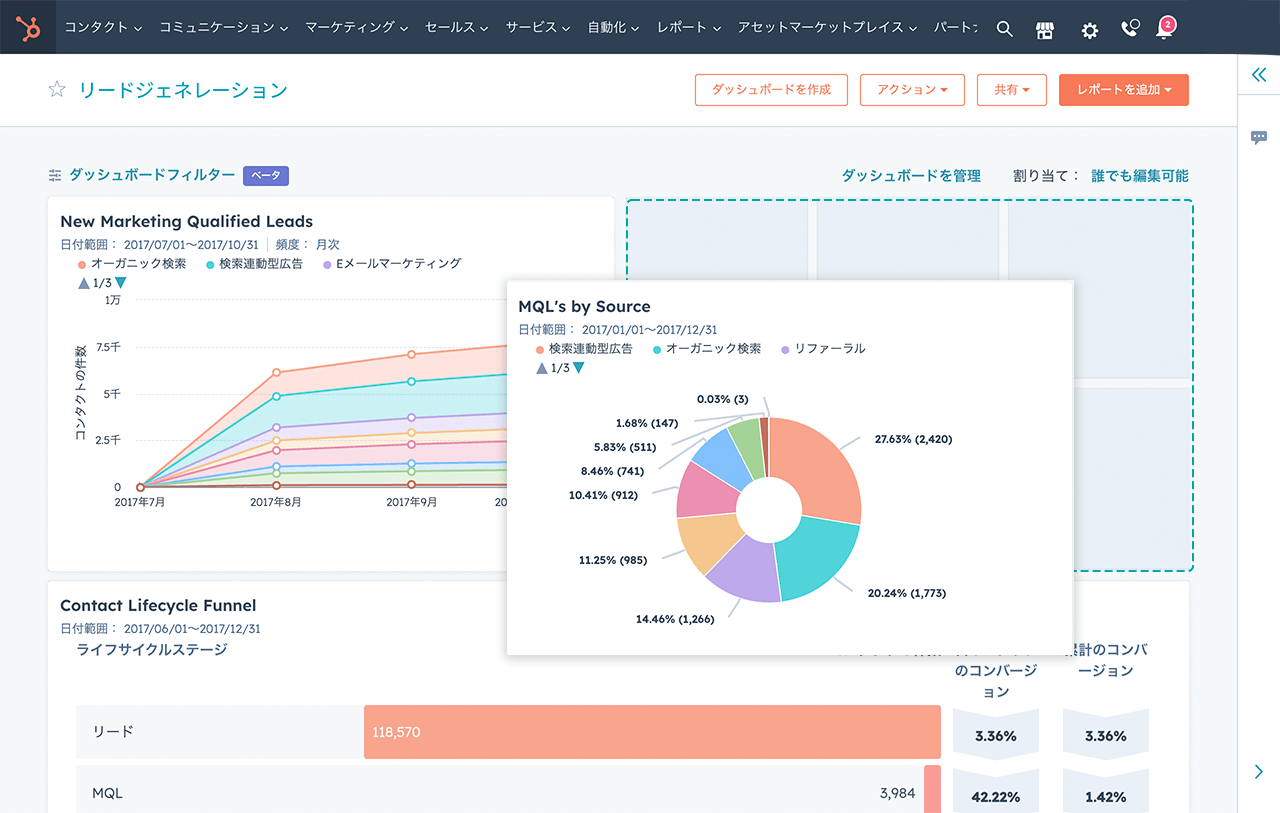Go to previous legend page in MQL's by Source
Screen dimensions: 1280x813
click(x=542, y=368)
